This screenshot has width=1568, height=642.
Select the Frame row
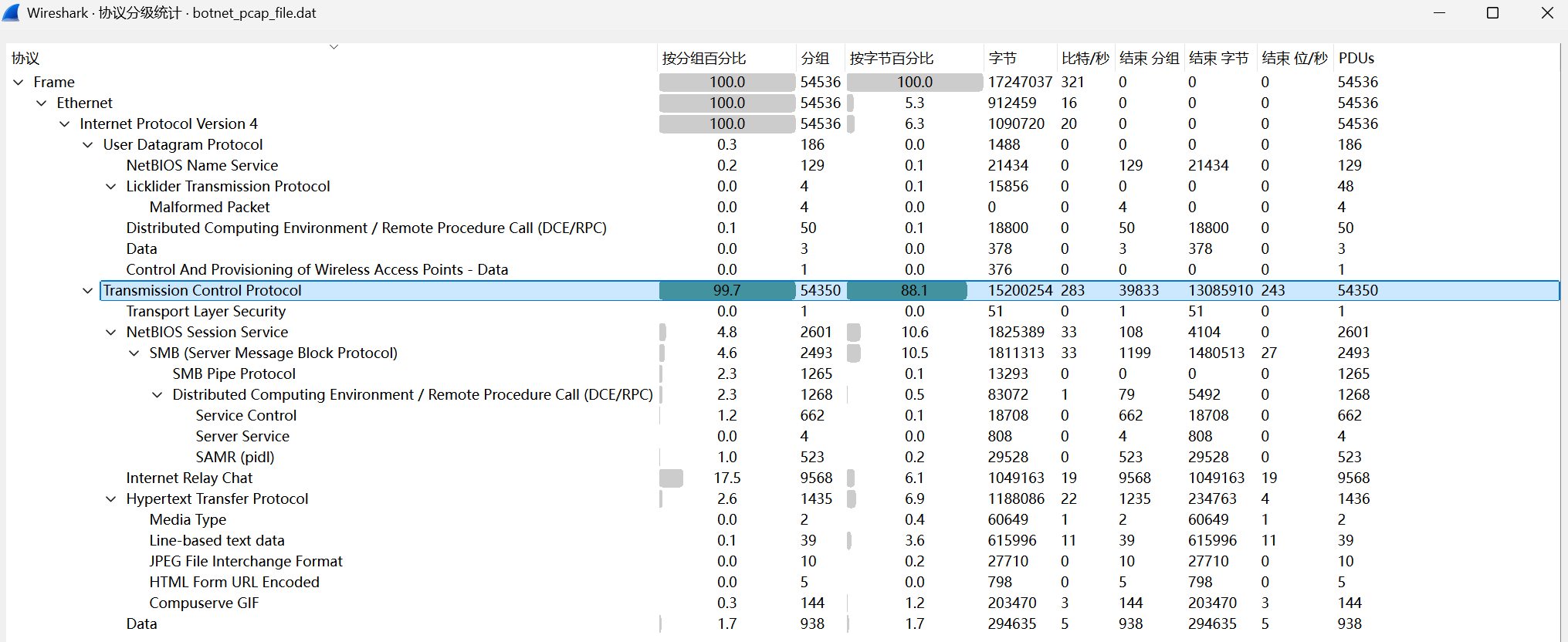pyautogui.click(x=784, y=82)
